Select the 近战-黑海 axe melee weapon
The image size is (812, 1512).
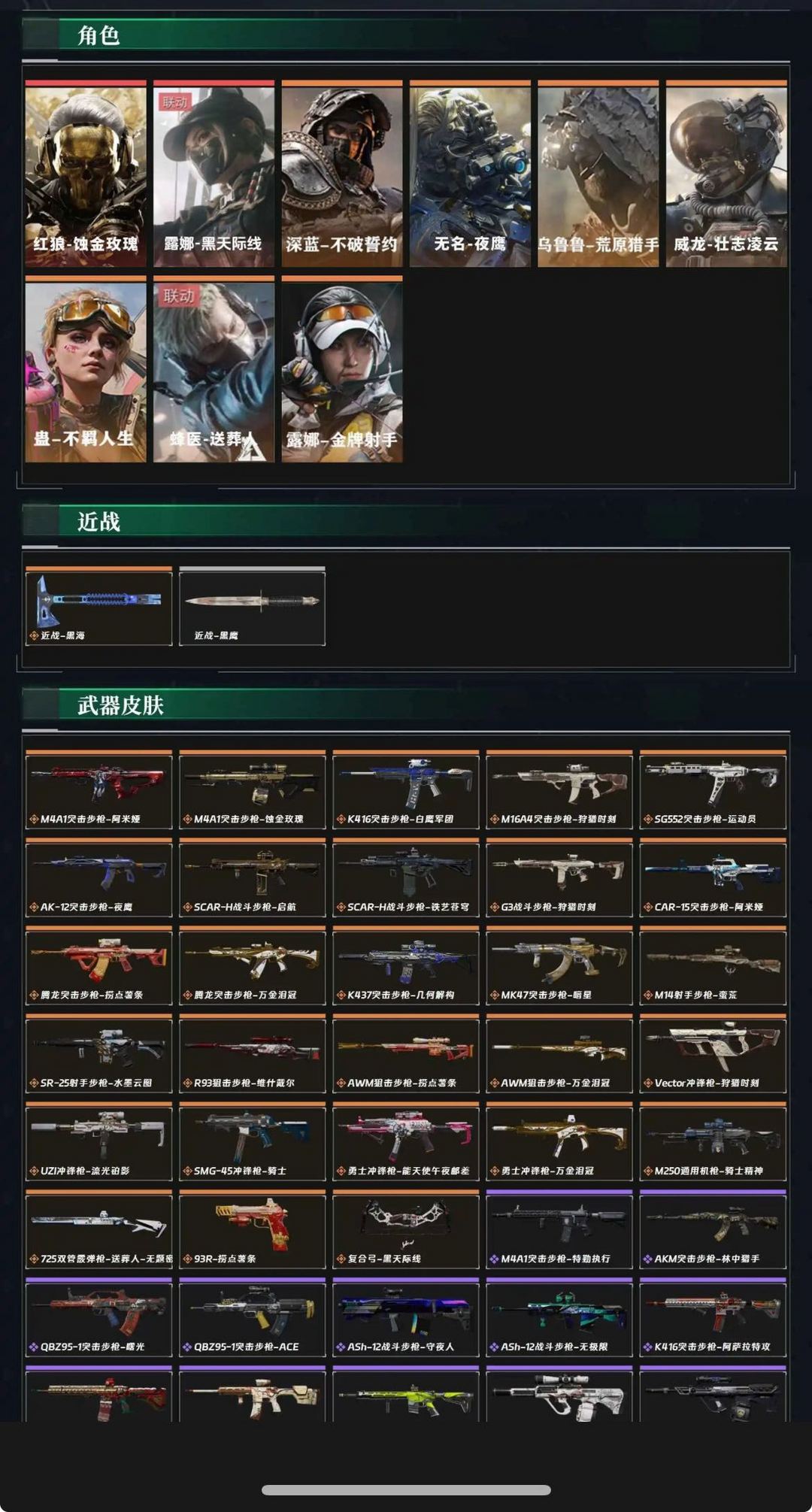(x=98, y=606)
